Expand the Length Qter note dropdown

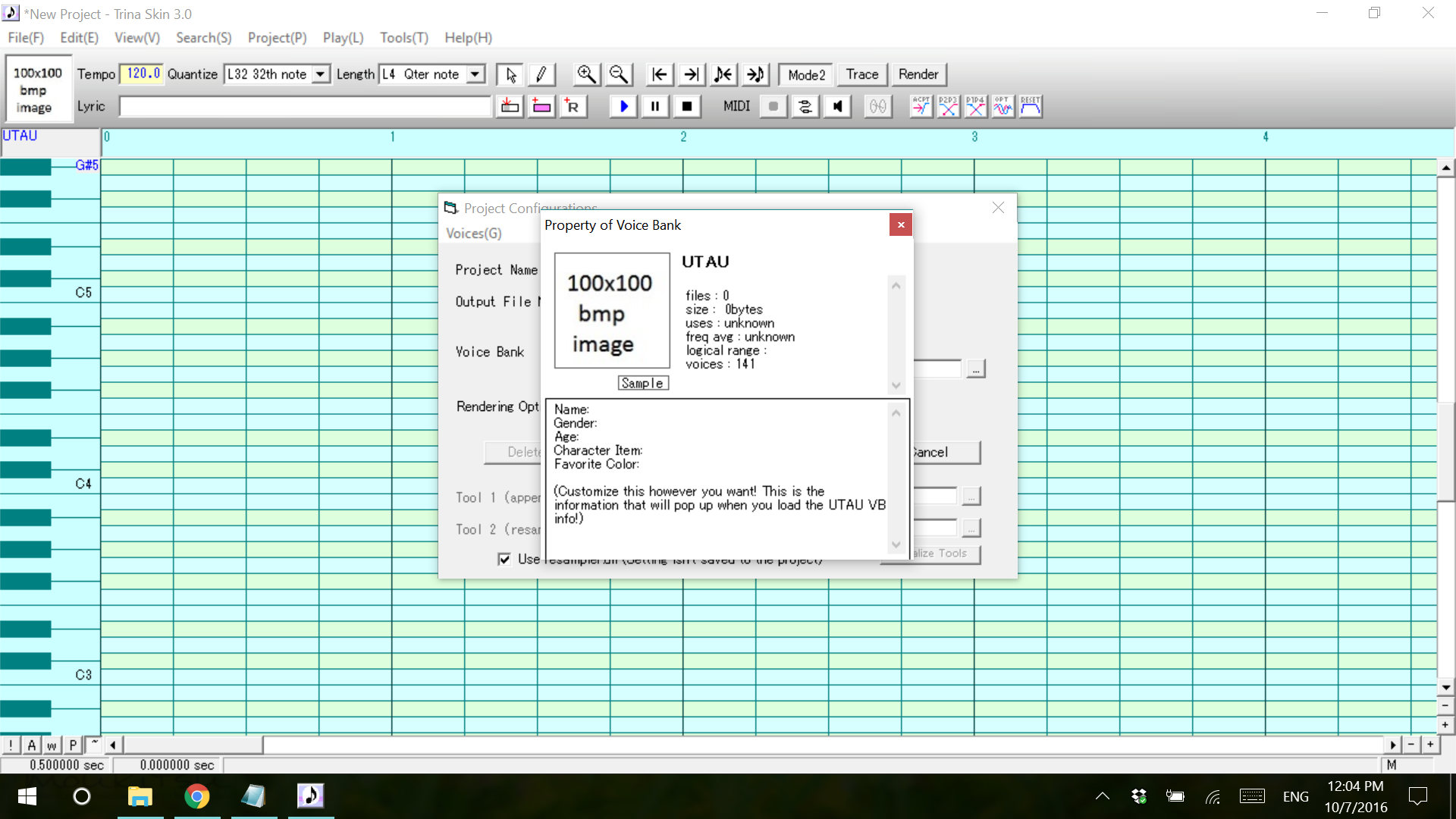[475, 74]
